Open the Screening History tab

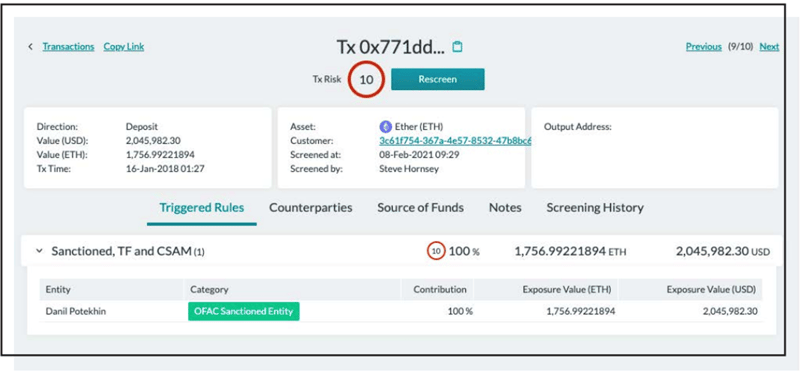[595, 208]
